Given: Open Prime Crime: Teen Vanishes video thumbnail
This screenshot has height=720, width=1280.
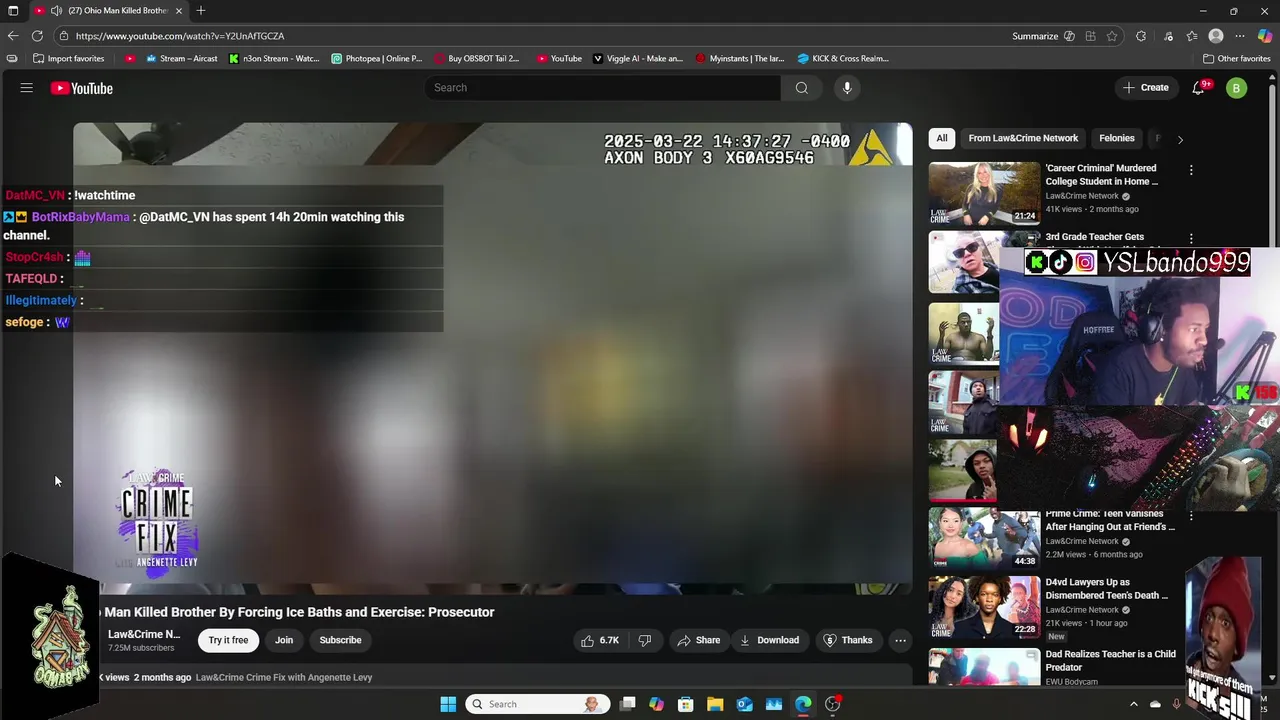Looking at the screenshot, I should click(x=984, y=538).
